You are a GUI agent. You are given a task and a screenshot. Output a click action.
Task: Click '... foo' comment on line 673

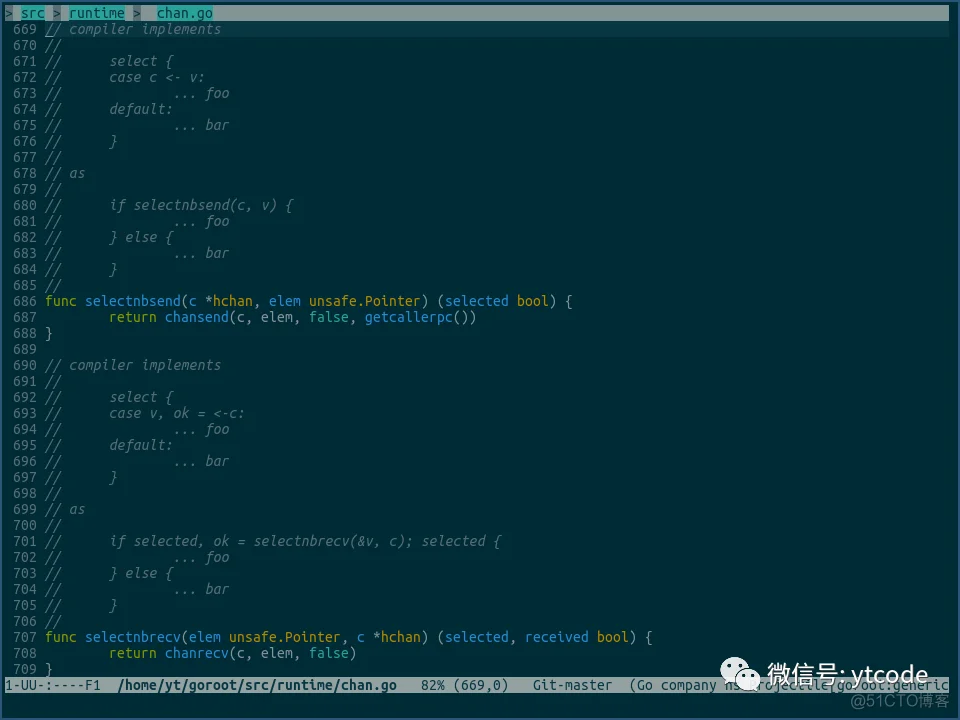(201, 93)
